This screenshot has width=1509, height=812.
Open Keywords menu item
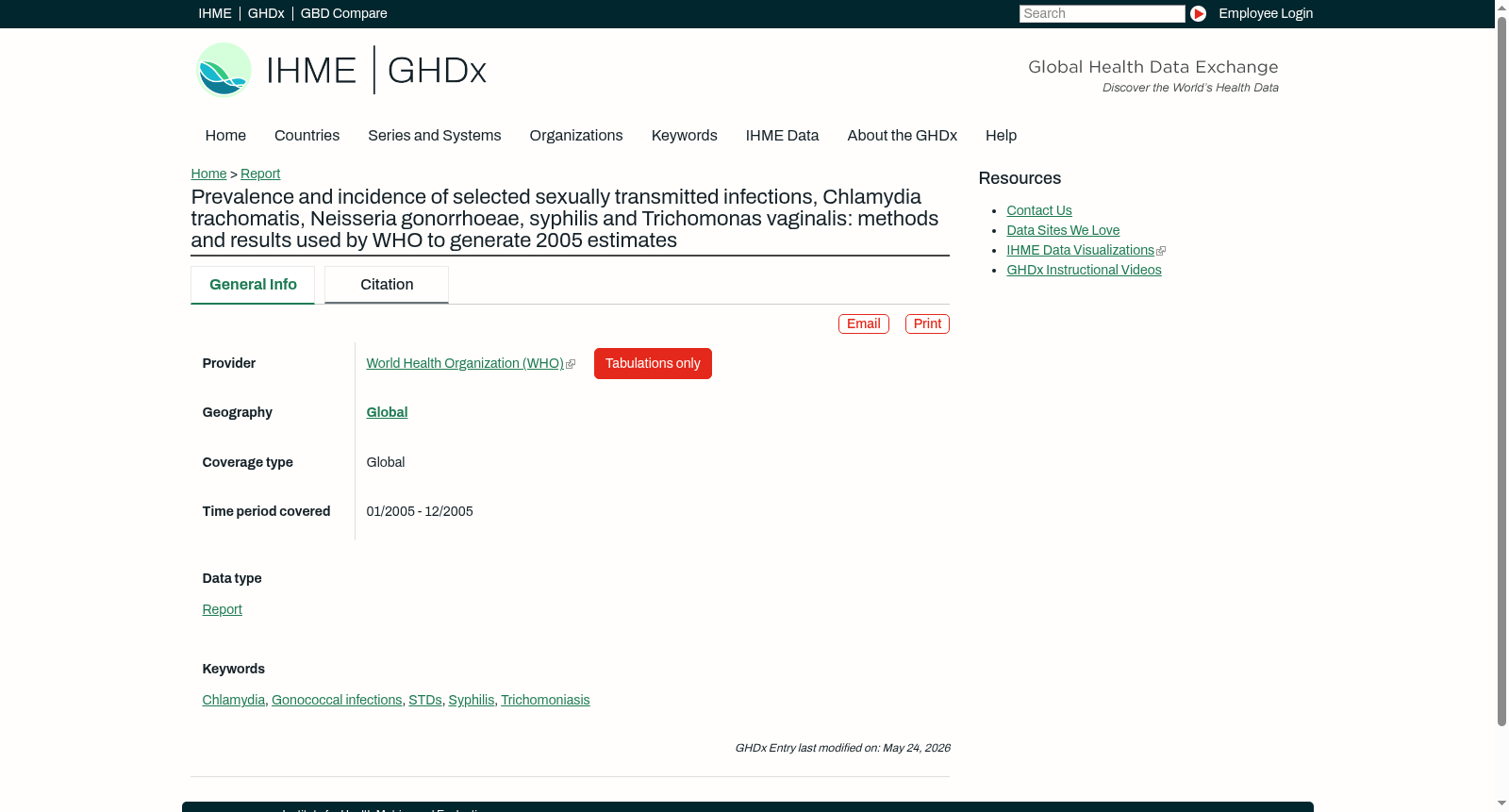pos(685,135)
